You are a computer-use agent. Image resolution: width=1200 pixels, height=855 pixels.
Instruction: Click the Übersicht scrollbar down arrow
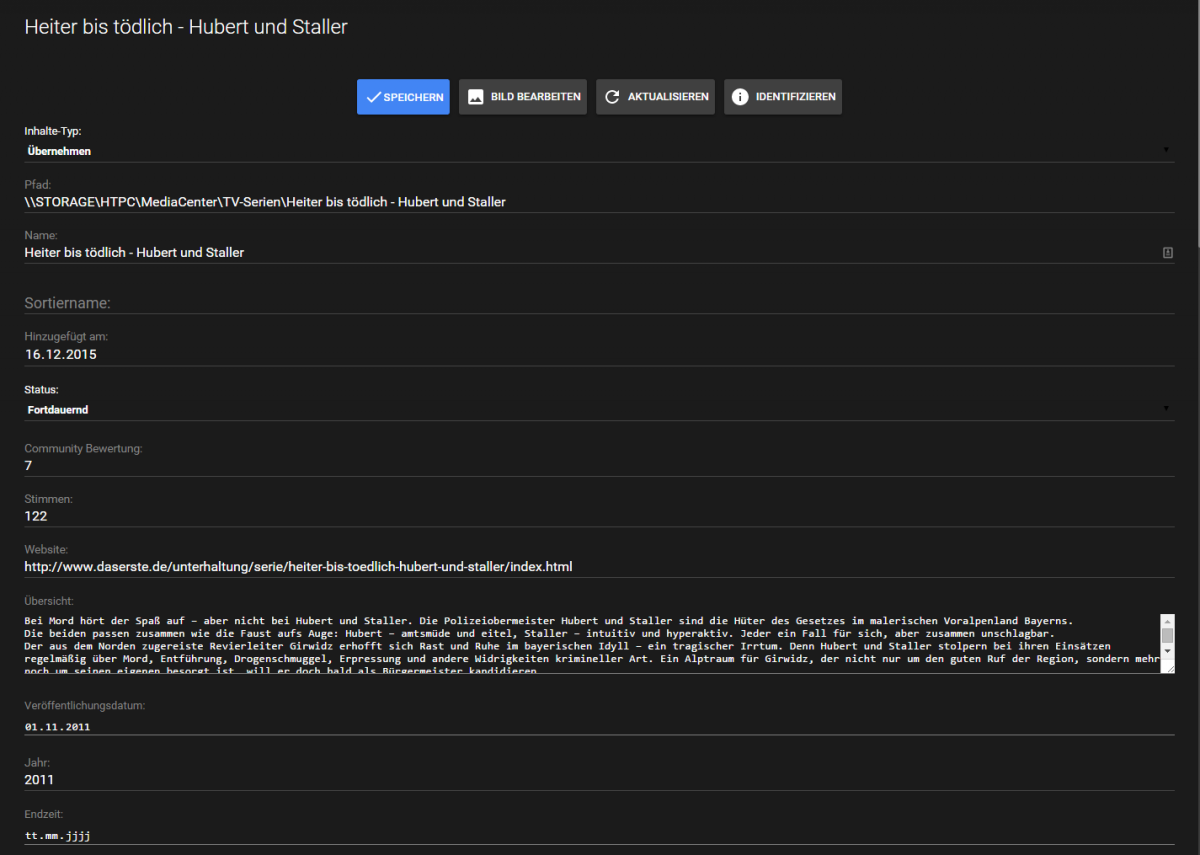tap(1167, 651)
